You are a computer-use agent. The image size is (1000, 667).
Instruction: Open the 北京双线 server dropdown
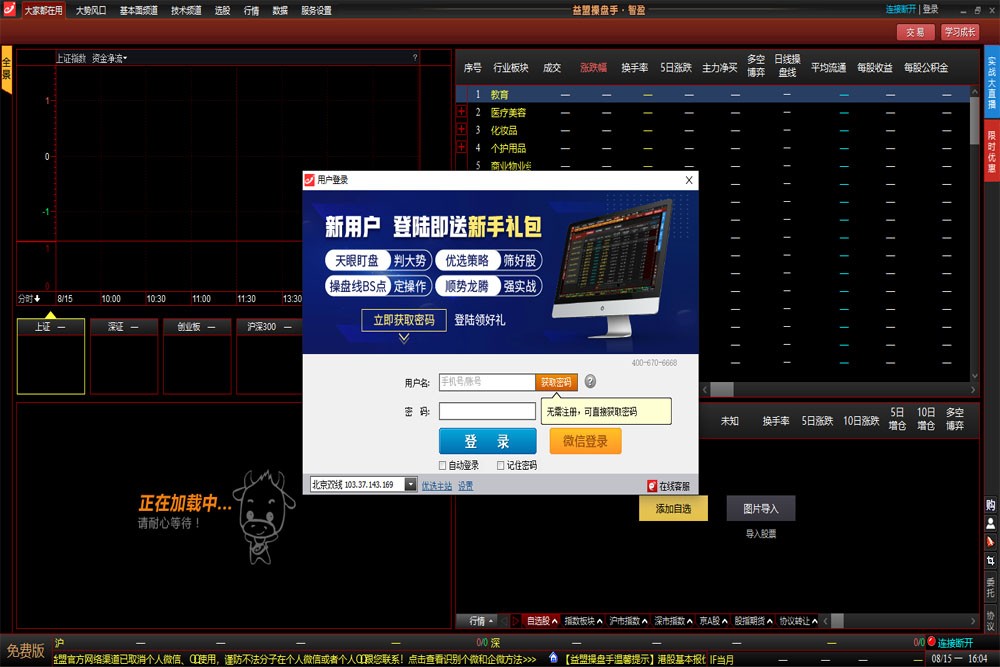coord(410,485)
